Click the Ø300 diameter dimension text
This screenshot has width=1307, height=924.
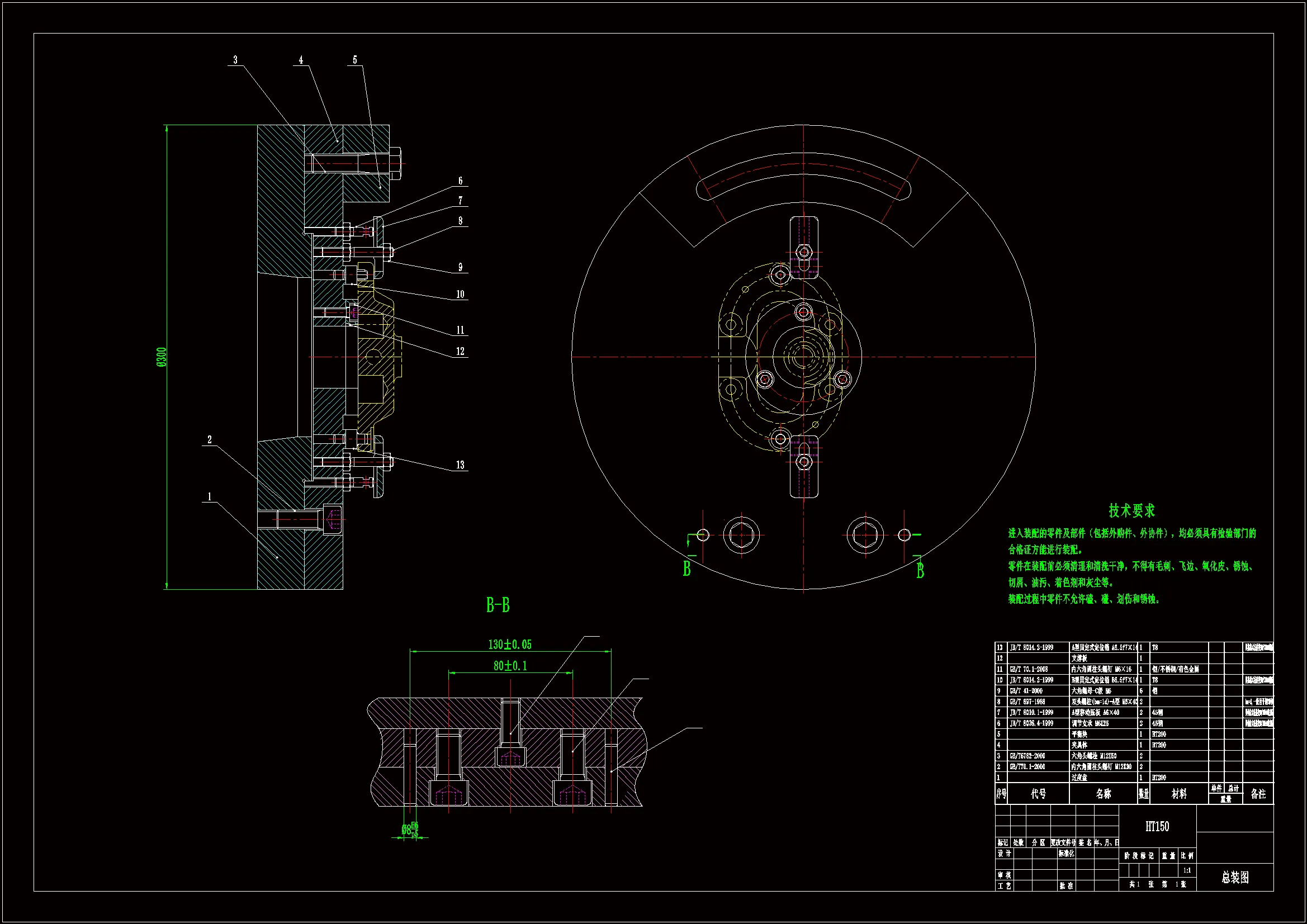[x=162, y=357]
